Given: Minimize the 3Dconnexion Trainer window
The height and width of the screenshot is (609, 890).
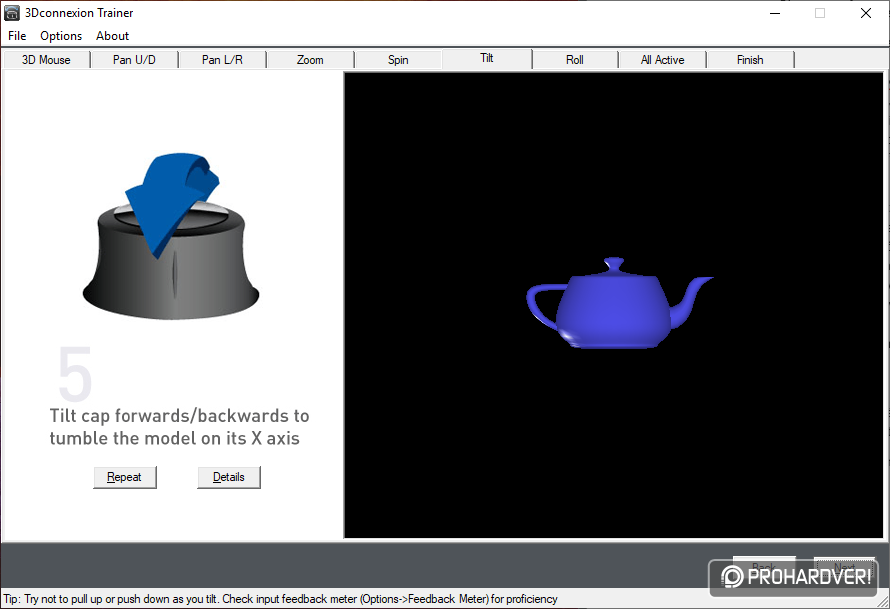Looking at the screenshot, I should [x=775, y=13].
